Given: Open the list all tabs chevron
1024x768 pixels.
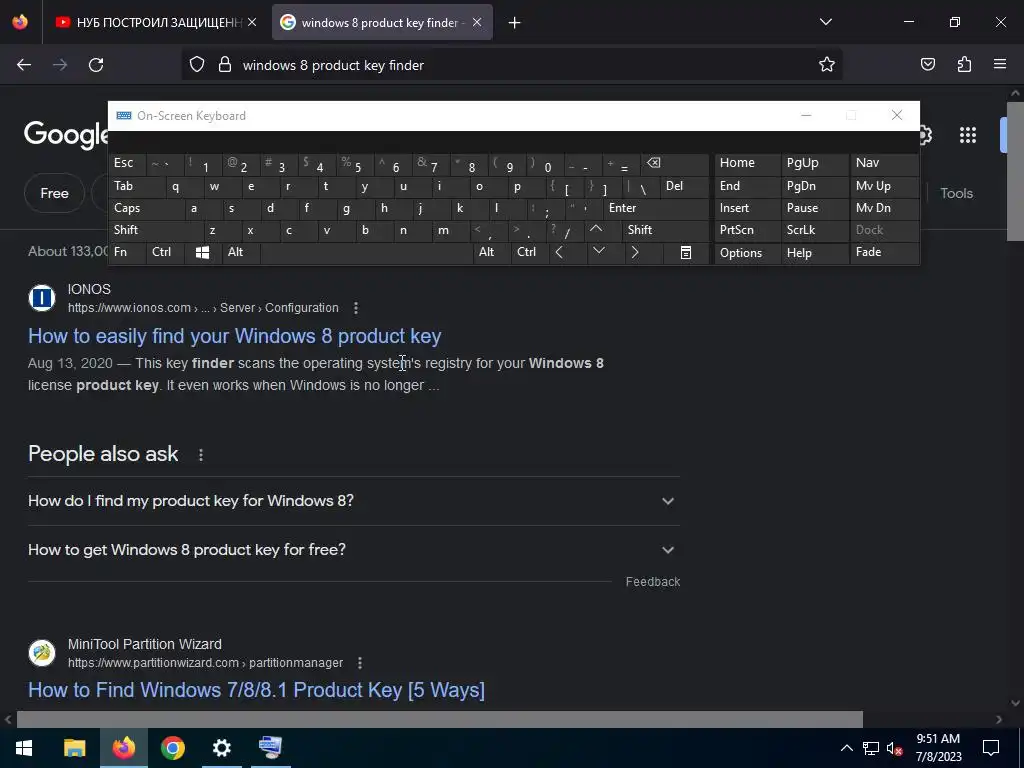Looking at the screenshot, I should pos(825,22).
